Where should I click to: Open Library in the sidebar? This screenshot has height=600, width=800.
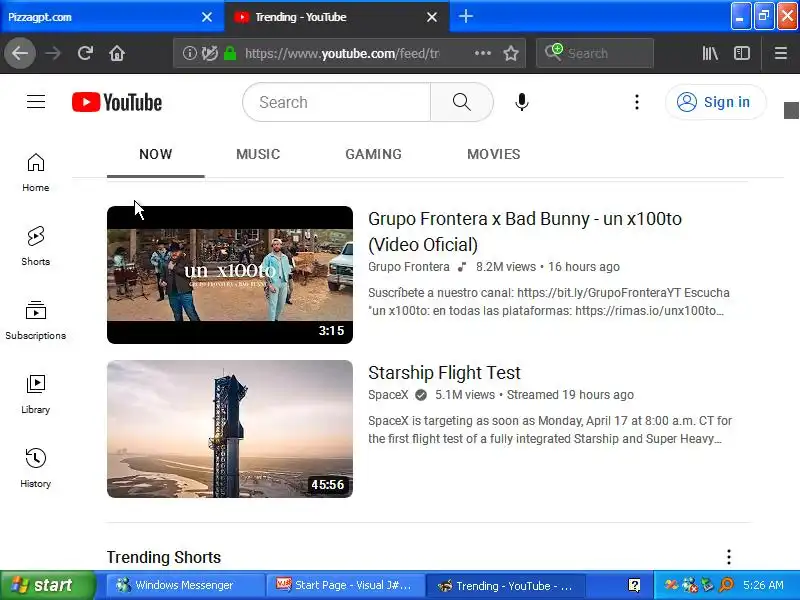36,394
